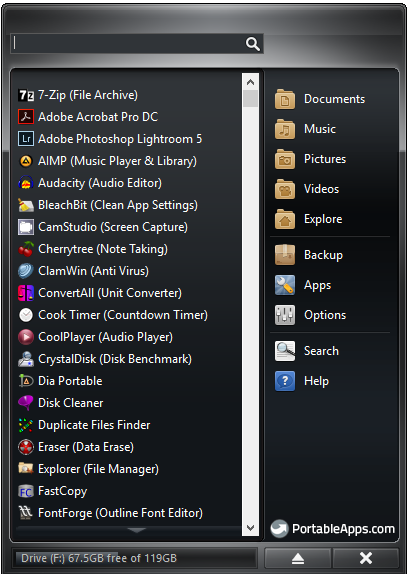Open Explorer file manager icon
The image size is (407, 574).
pyautogui.click(x=26, y=468)
